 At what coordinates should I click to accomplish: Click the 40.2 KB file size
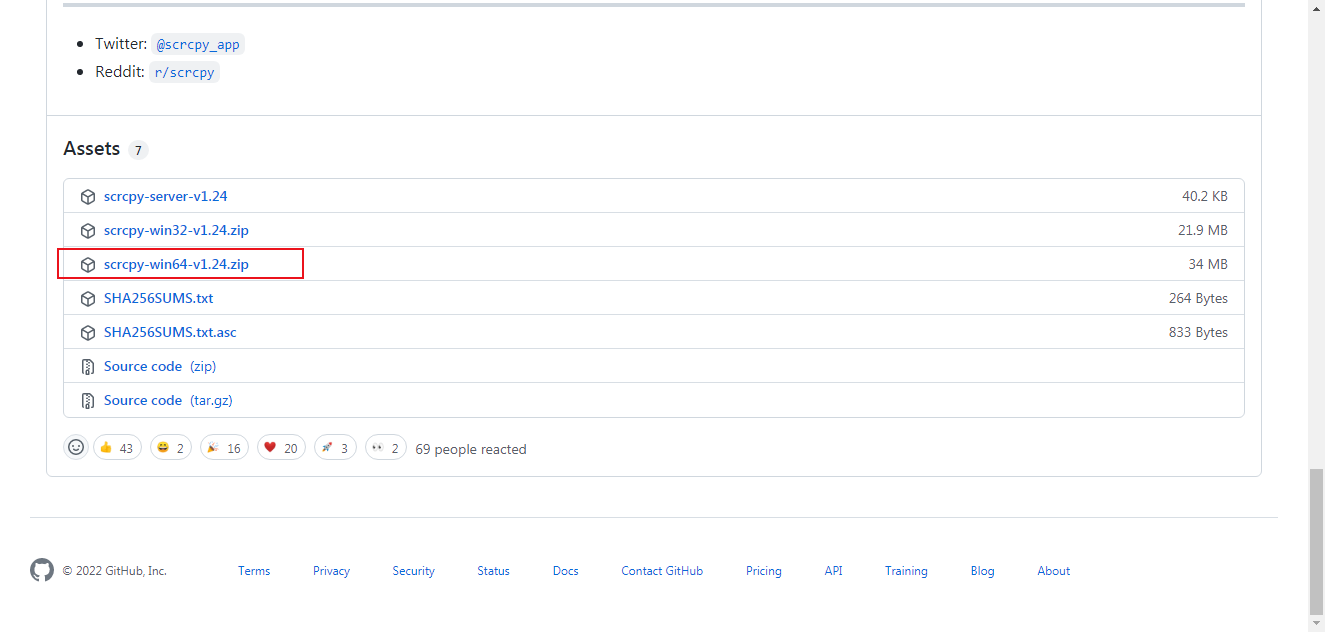(1204, 197)
